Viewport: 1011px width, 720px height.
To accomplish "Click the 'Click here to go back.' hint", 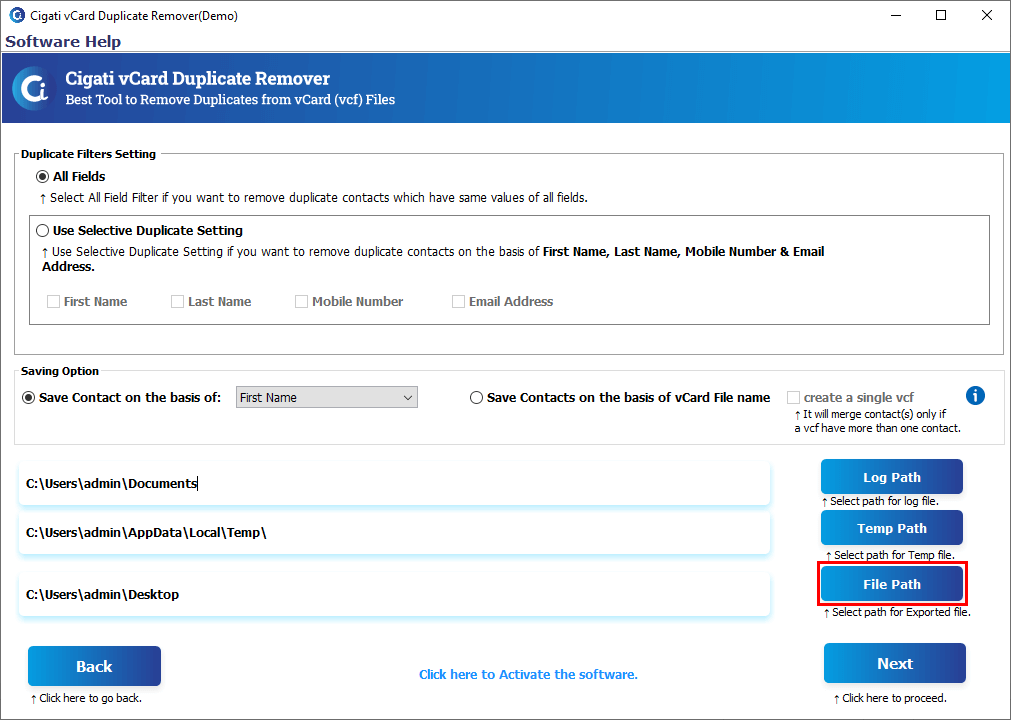I will (86, 698).
